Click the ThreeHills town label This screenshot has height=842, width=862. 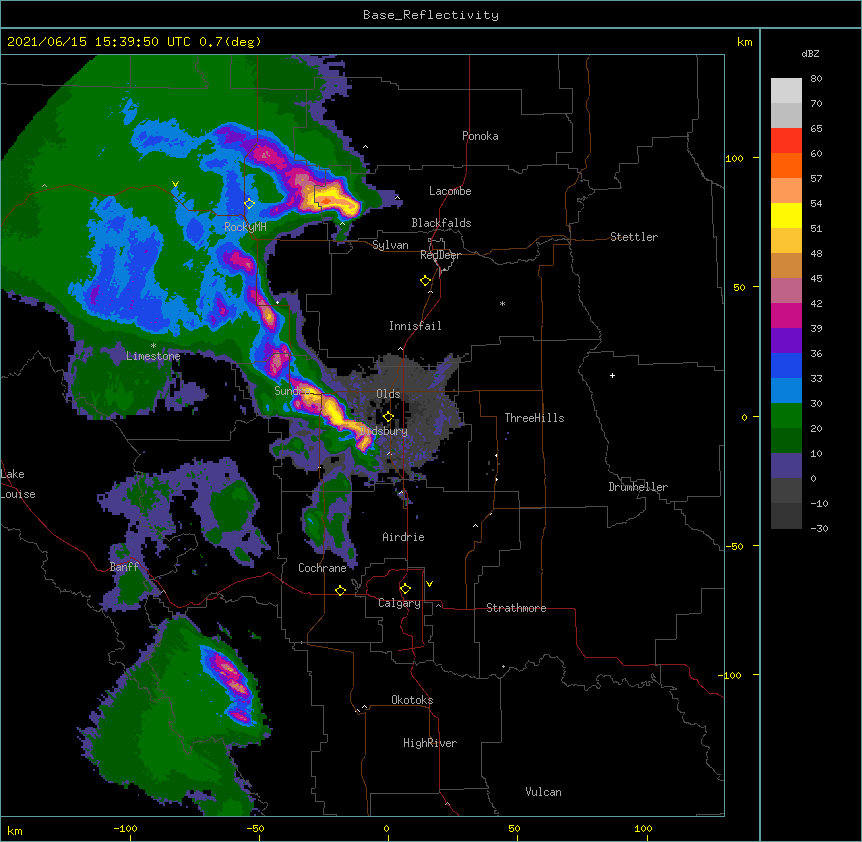[534, 418]
